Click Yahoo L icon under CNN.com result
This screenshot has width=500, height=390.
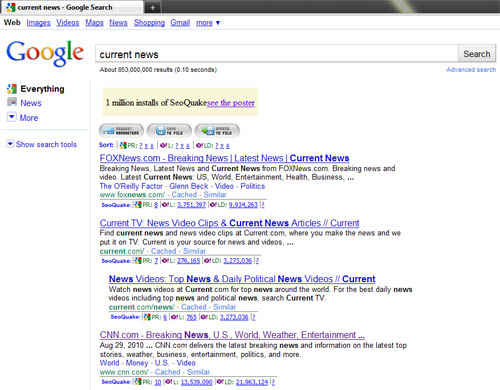pyautogui.click(x=169, y=382)
